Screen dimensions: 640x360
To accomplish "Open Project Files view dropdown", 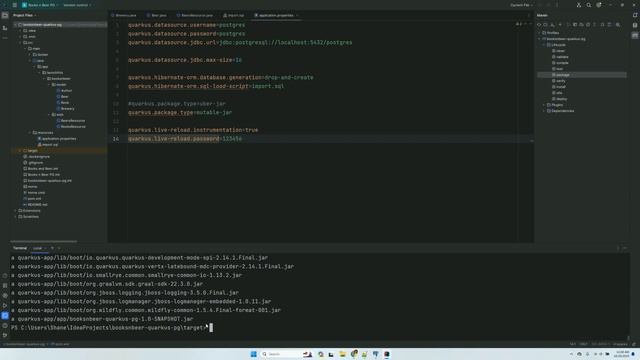I will (x=24, y=16).
